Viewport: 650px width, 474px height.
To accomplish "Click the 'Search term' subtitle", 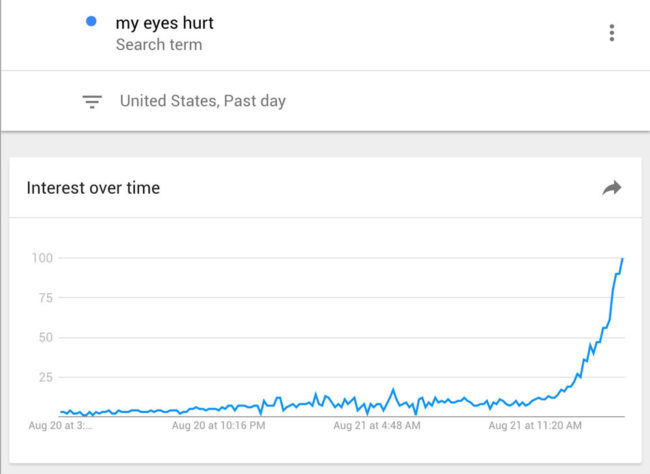I will click(159, 45).
